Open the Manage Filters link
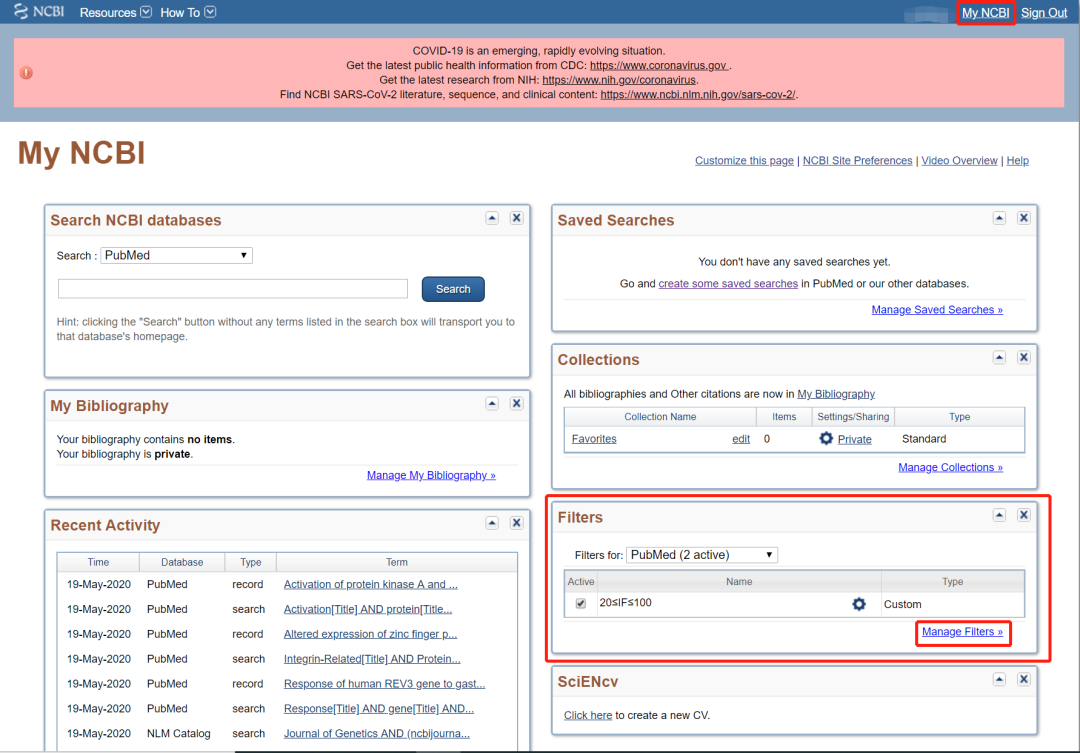 click(x=962, y=633)
